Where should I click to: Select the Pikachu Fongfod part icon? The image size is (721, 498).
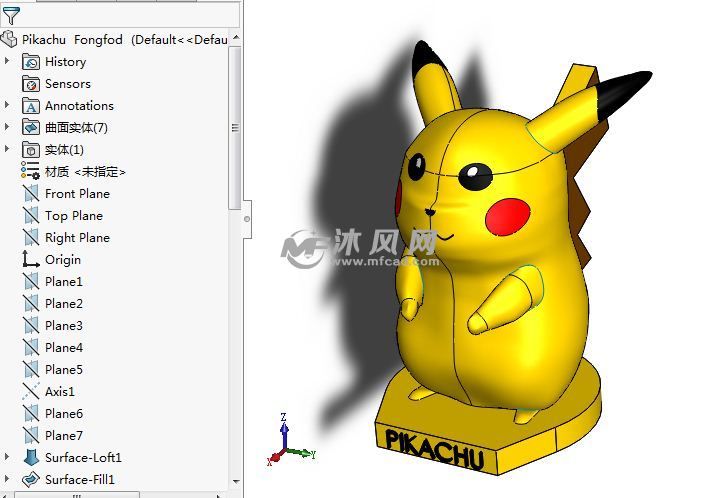9,40
